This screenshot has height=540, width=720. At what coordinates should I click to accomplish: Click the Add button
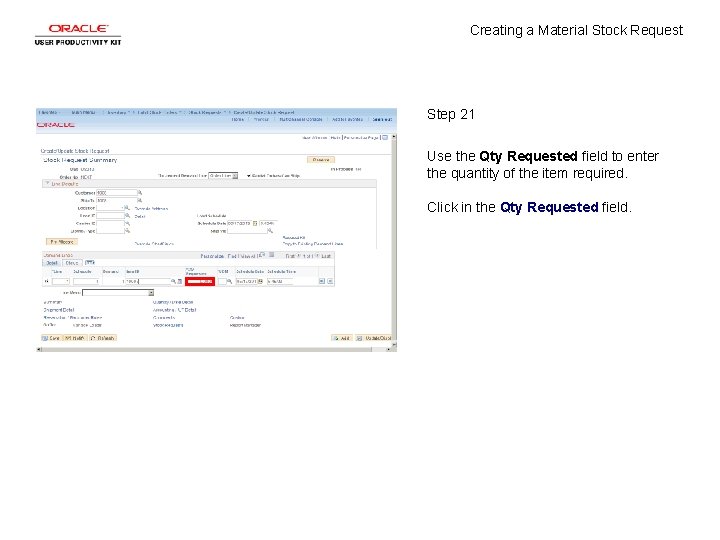[x=341, y=338]
